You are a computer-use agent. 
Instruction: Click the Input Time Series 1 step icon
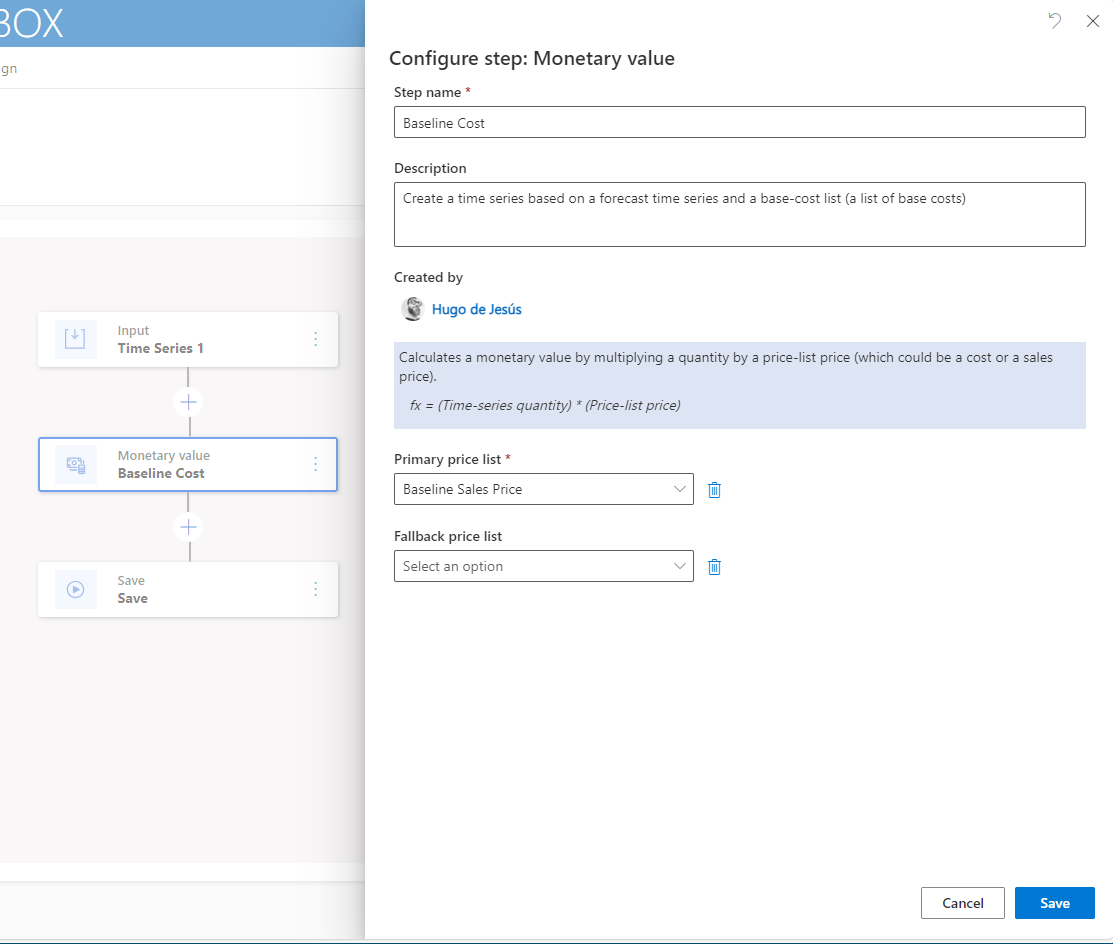pyautogui.click(x=76, y=339)
